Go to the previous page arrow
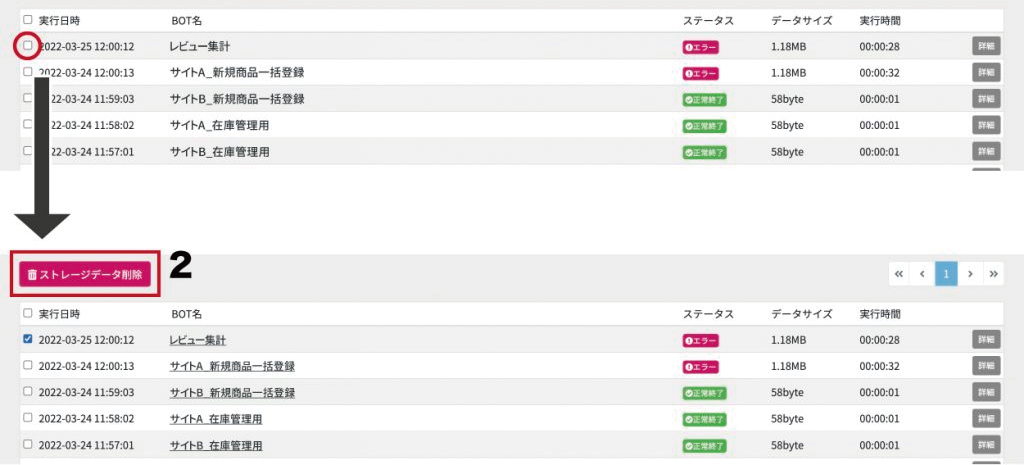1024x465 pixels. 922,274
